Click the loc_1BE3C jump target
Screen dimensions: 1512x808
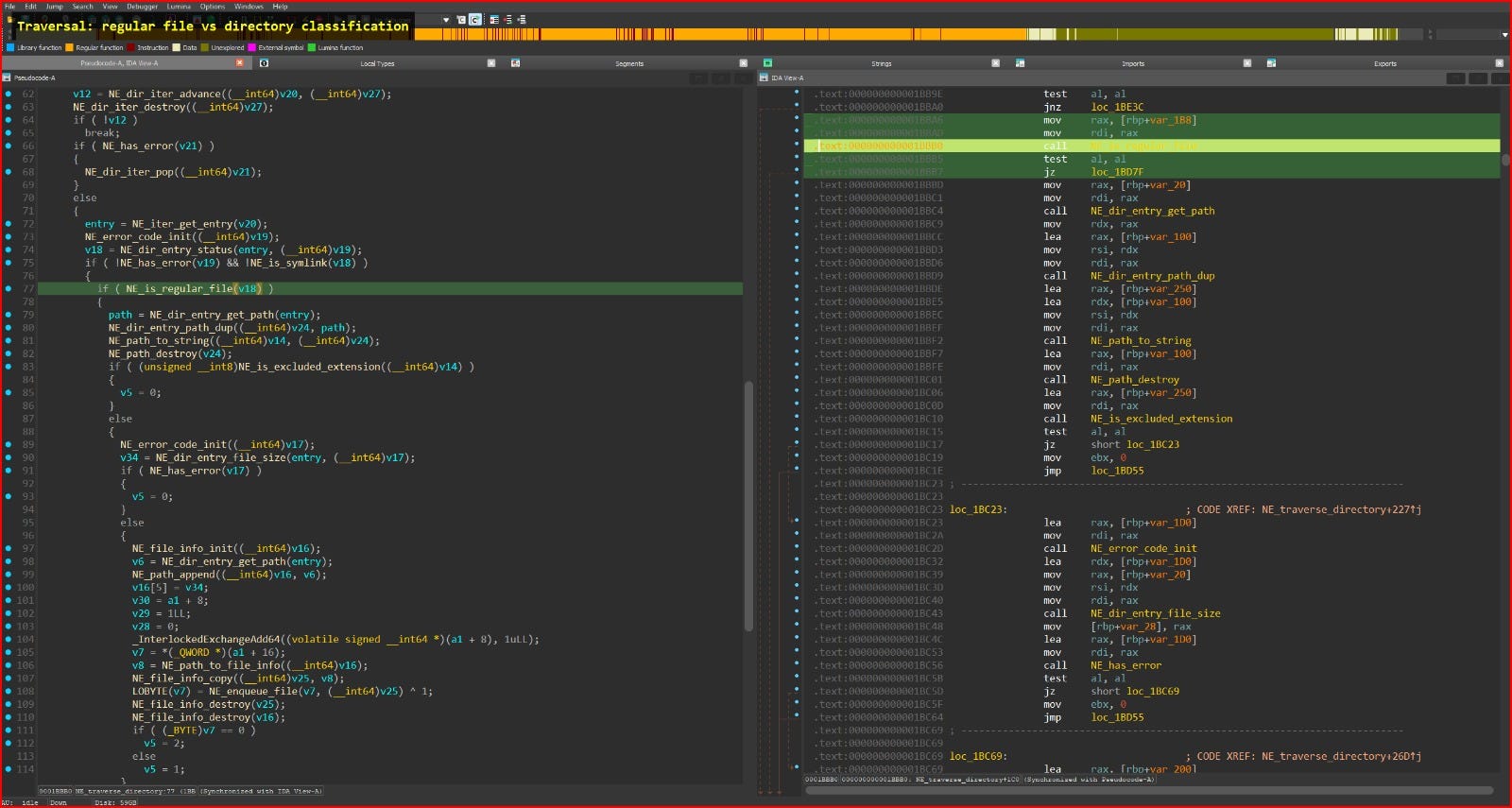click(1117, 107)
